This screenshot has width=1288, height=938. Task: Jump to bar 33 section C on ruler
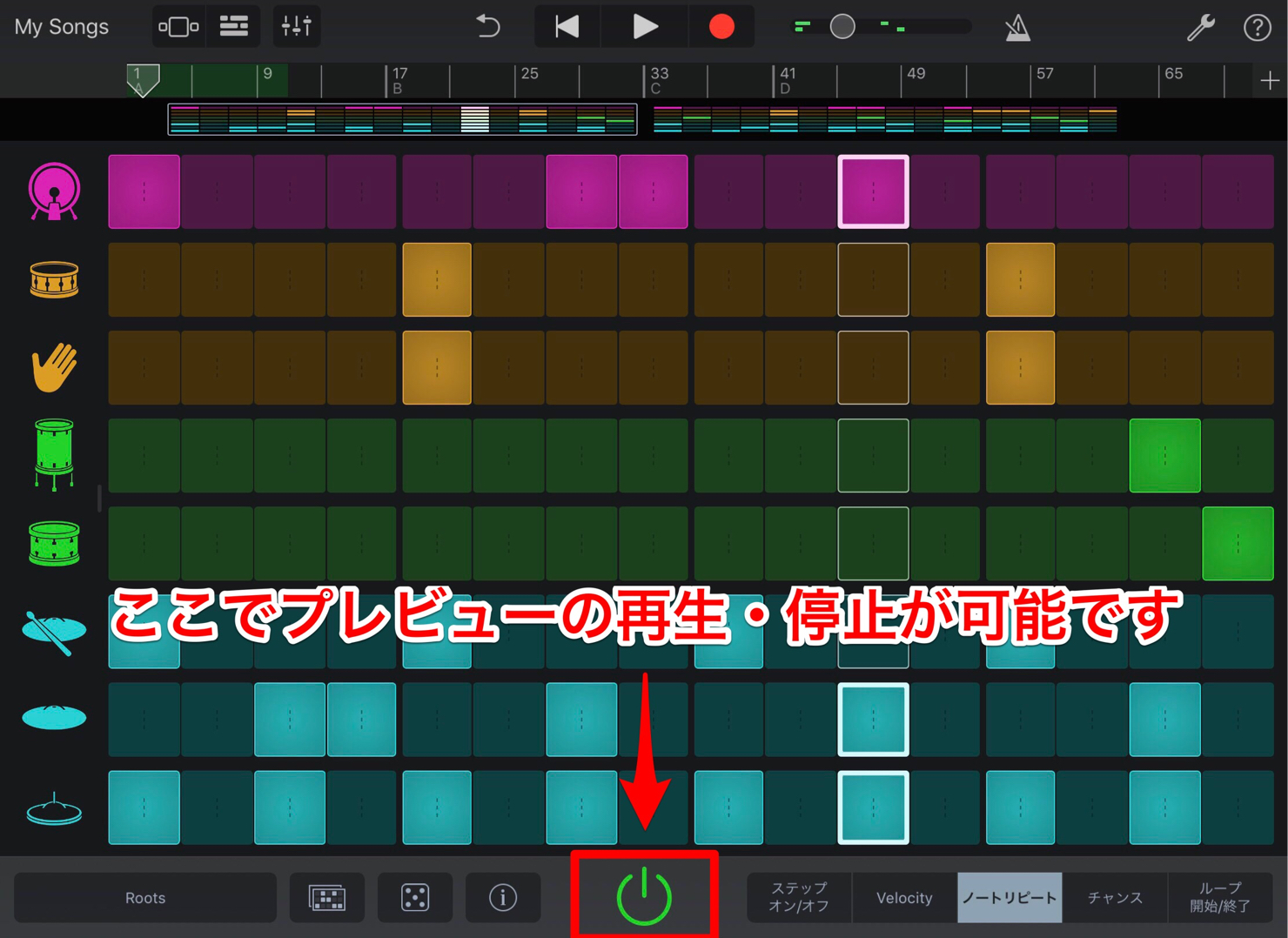[659, 81]
